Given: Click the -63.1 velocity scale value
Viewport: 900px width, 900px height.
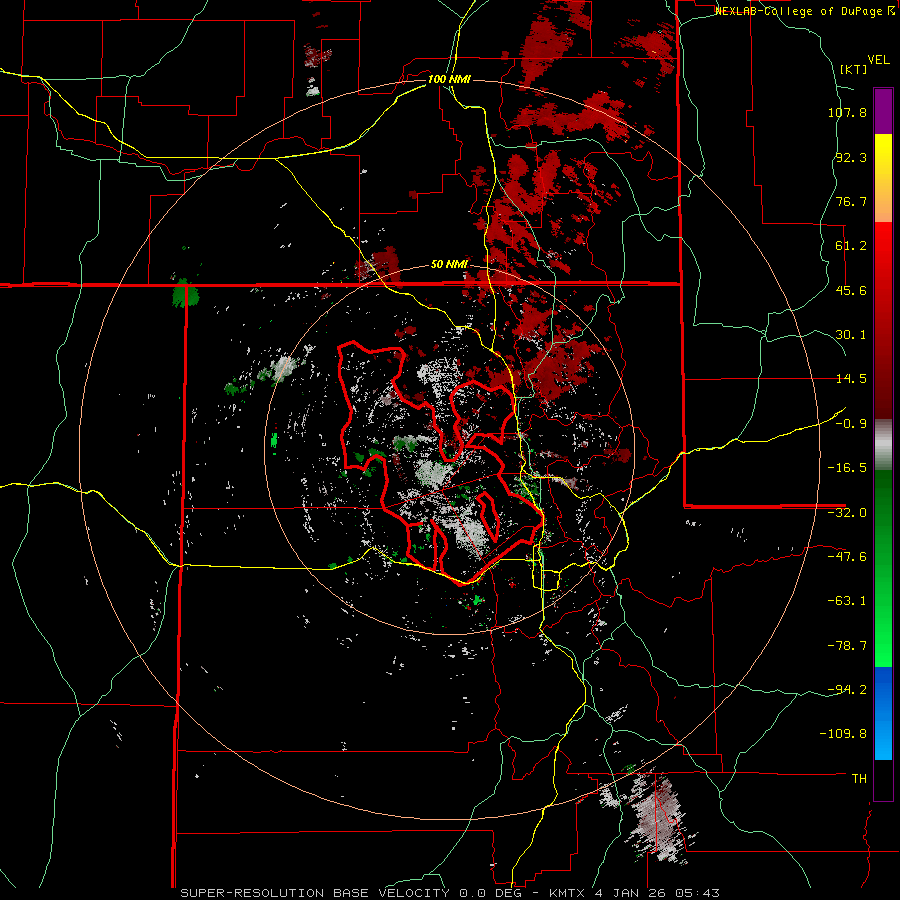Looking at the screenshot, I should 847,601.
